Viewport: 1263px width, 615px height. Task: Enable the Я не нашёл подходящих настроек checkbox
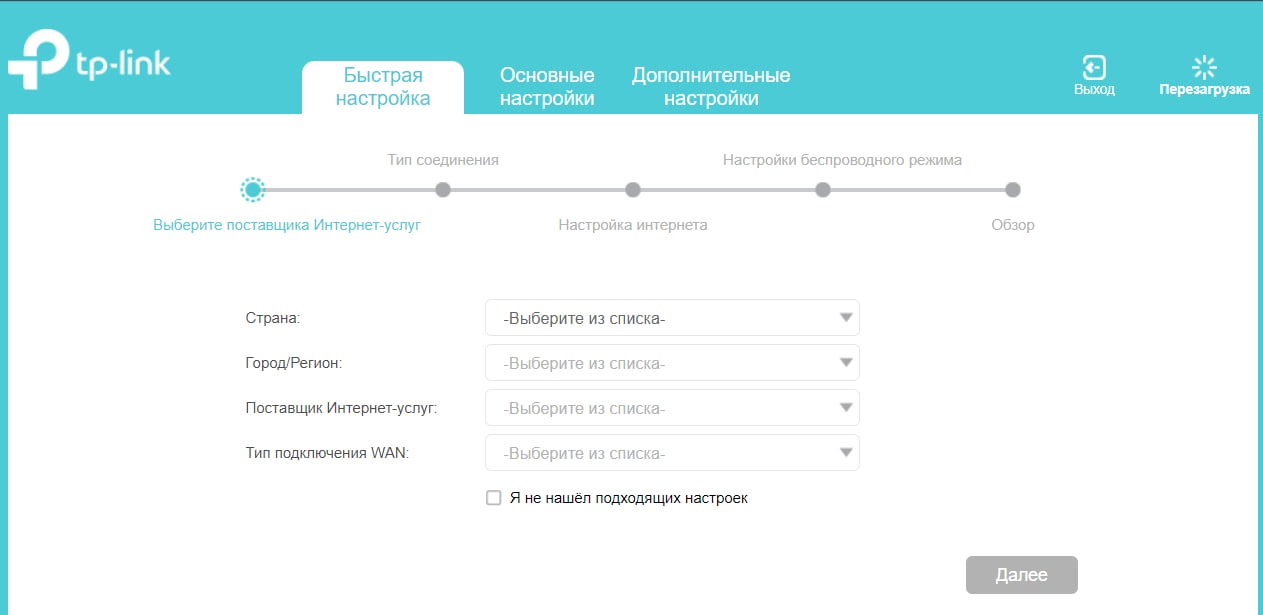coord(493,498)
